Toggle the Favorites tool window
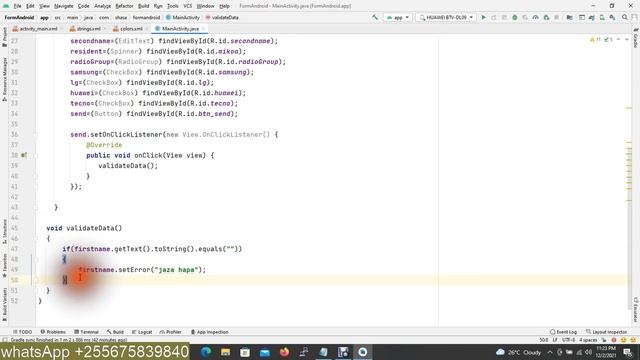640x360 pixels. tap(4, 265)
